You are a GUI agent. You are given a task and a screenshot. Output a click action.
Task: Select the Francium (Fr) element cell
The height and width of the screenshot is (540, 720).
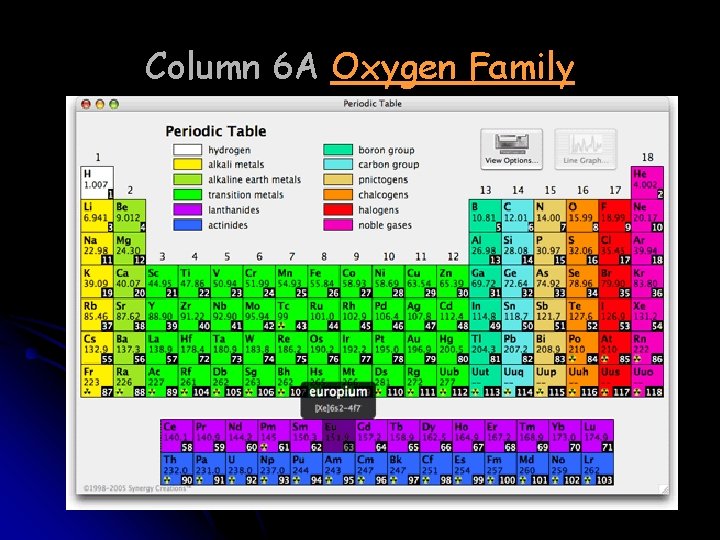point(97,381)
